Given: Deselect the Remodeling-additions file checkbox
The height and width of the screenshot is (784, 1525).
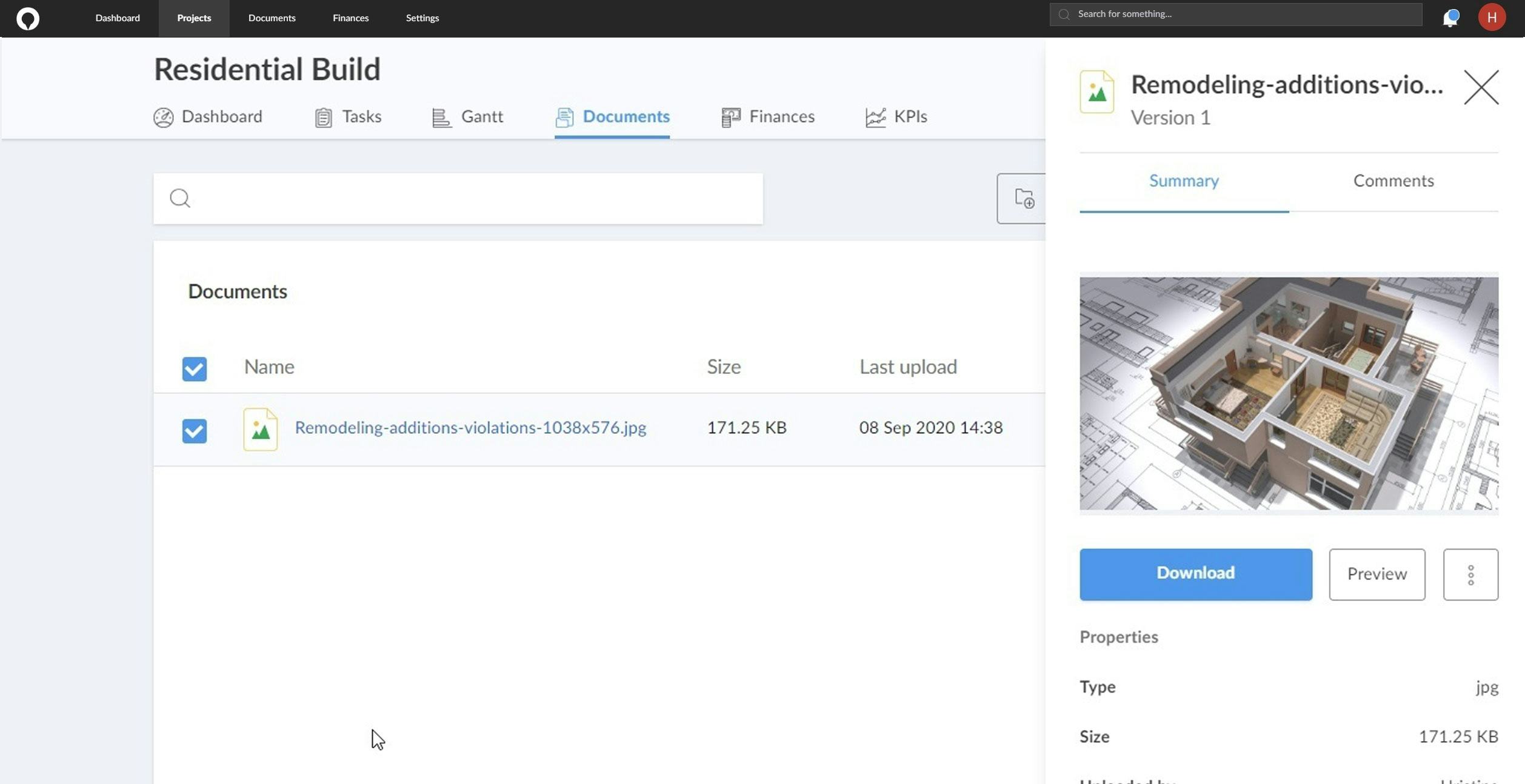Looking at the screenshot, I should [195, 431].
